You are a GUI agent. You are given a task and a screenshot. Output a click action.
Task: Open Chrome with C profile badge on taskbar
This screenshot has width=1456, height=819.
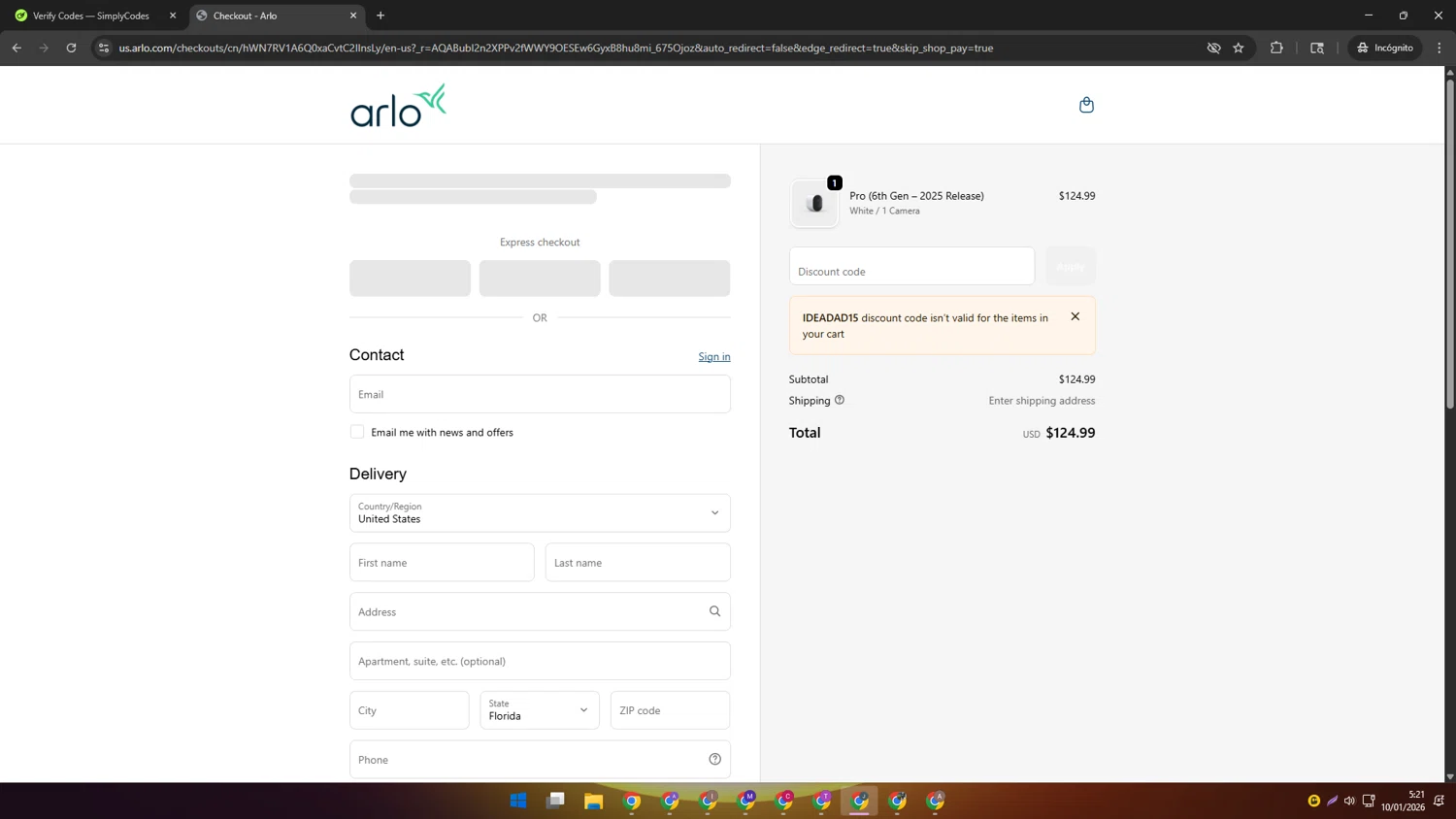[784, 801]
